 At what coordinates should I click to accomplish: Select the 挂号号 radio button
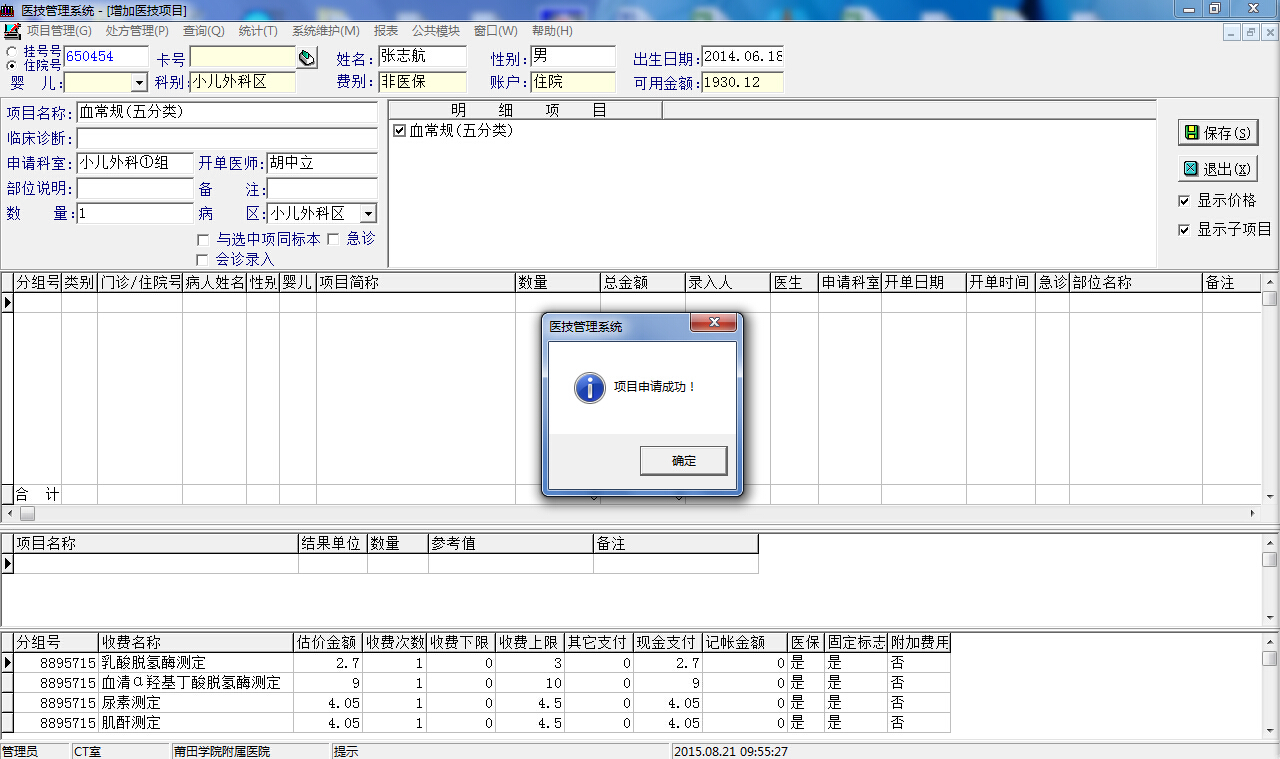coord(11,50)
